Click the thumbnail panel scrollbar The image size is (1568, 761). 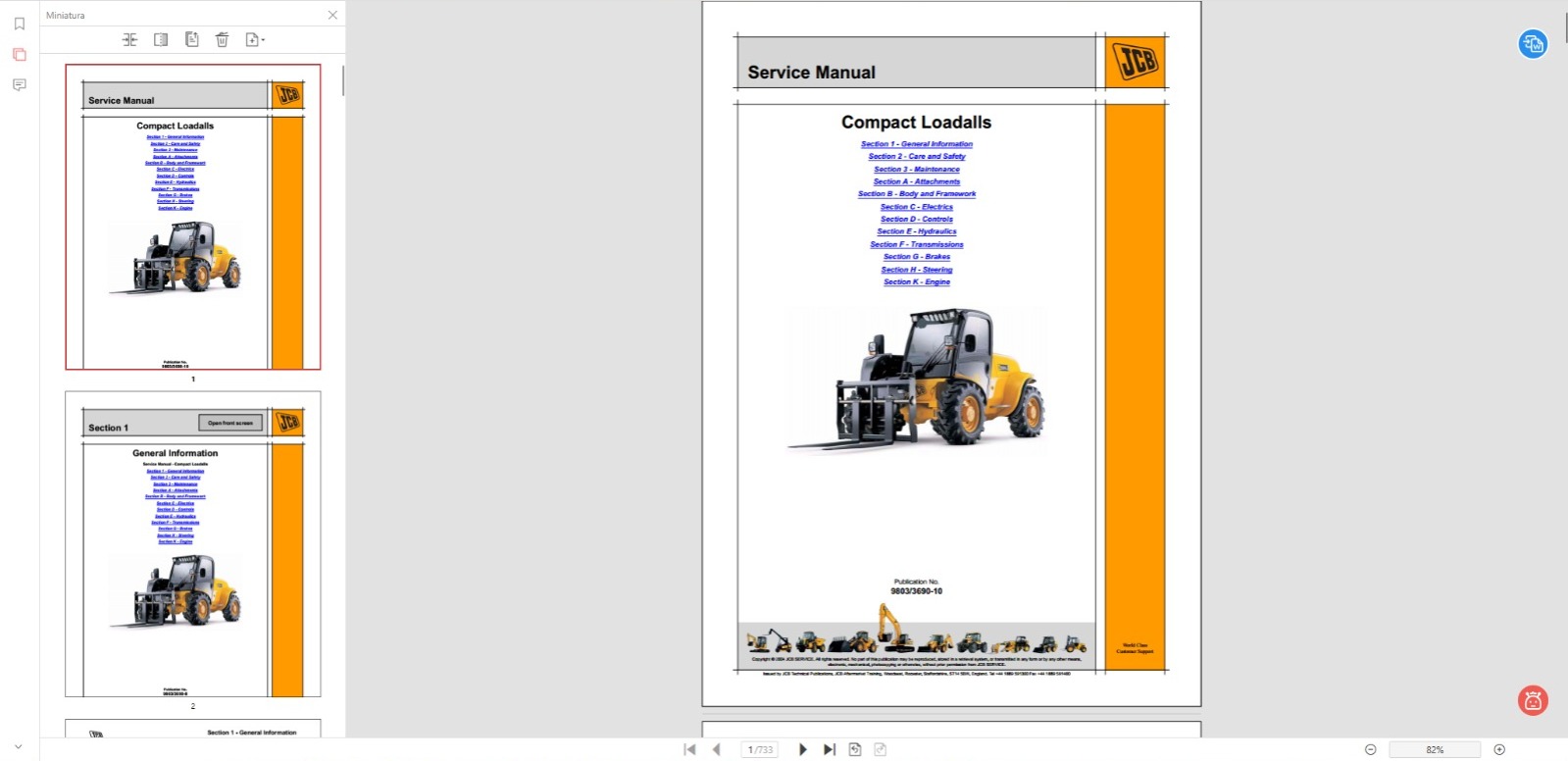click(x=343, y=80)
